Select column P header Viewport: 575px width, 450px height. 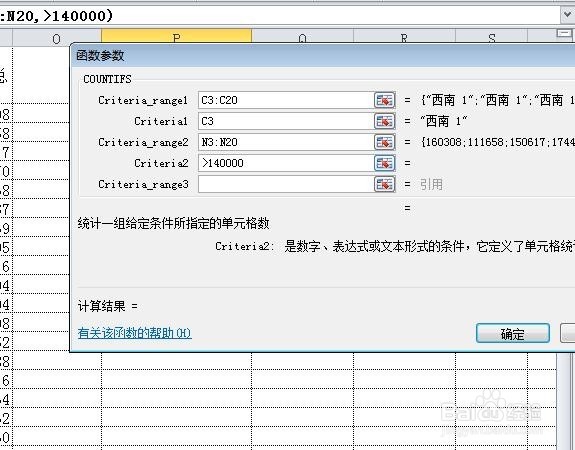[176, 37]
